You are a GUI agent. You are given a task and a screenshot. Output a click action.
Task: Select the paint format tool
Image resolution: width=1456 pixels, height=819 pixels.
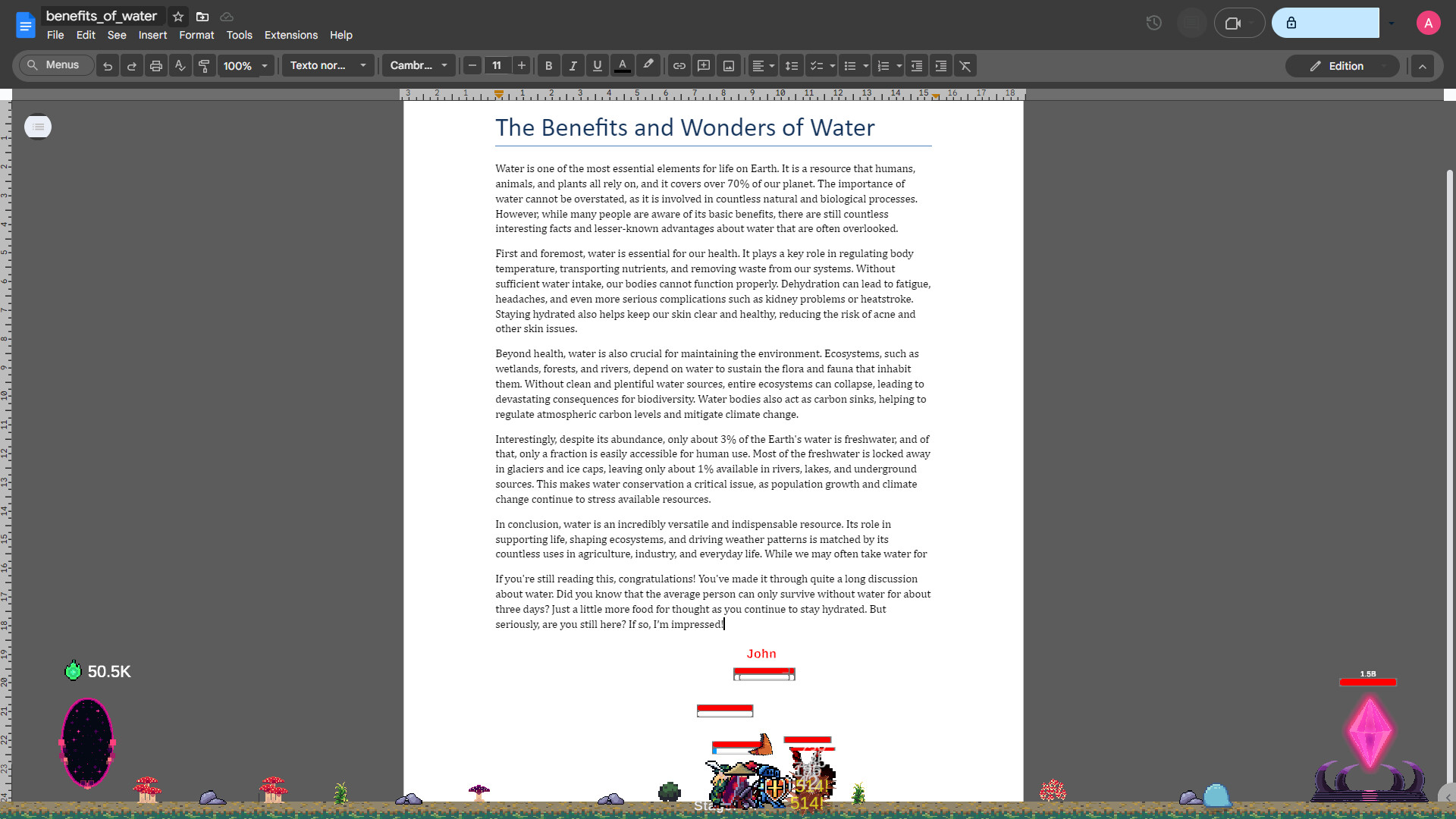coord(204,66)
